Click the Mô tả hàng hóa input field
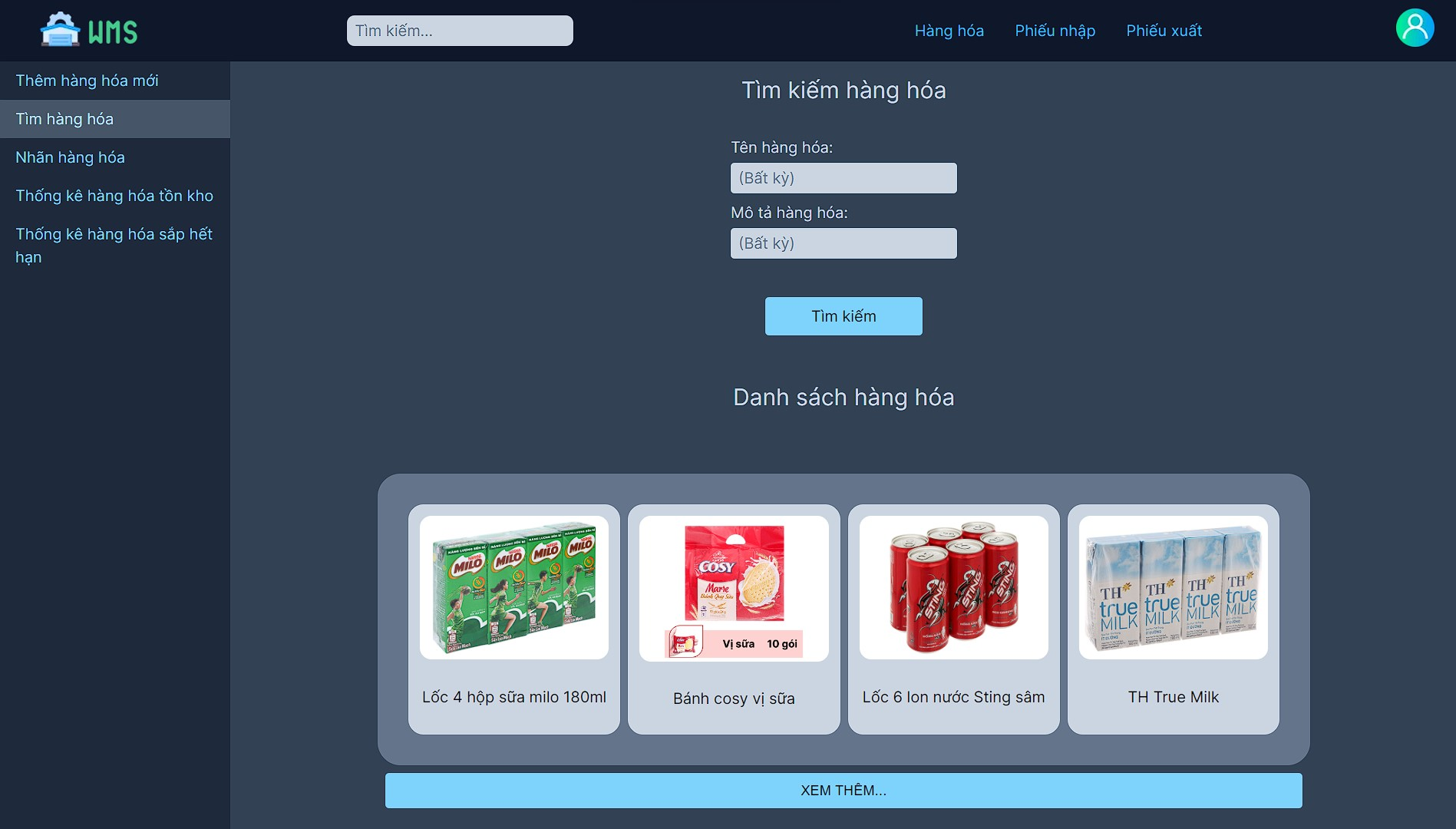 843,243
